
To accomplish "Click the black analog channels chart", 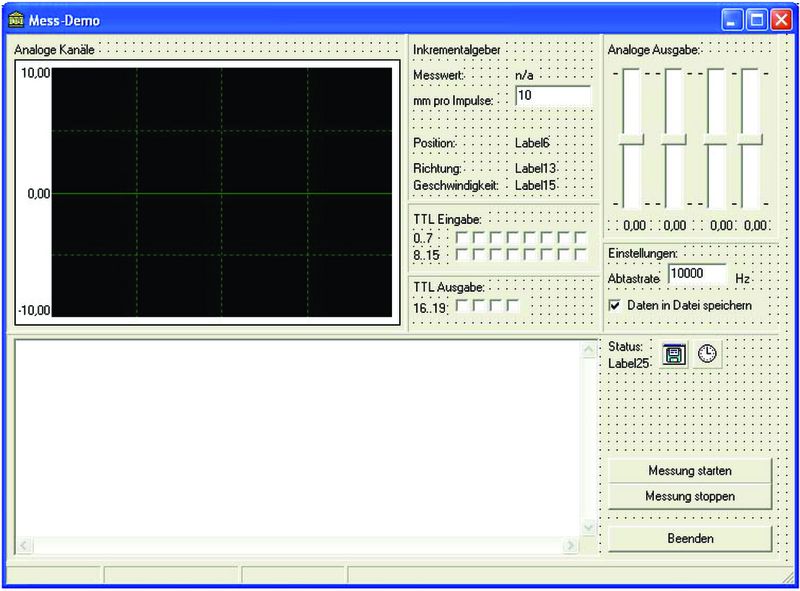I will pos(222,192).
